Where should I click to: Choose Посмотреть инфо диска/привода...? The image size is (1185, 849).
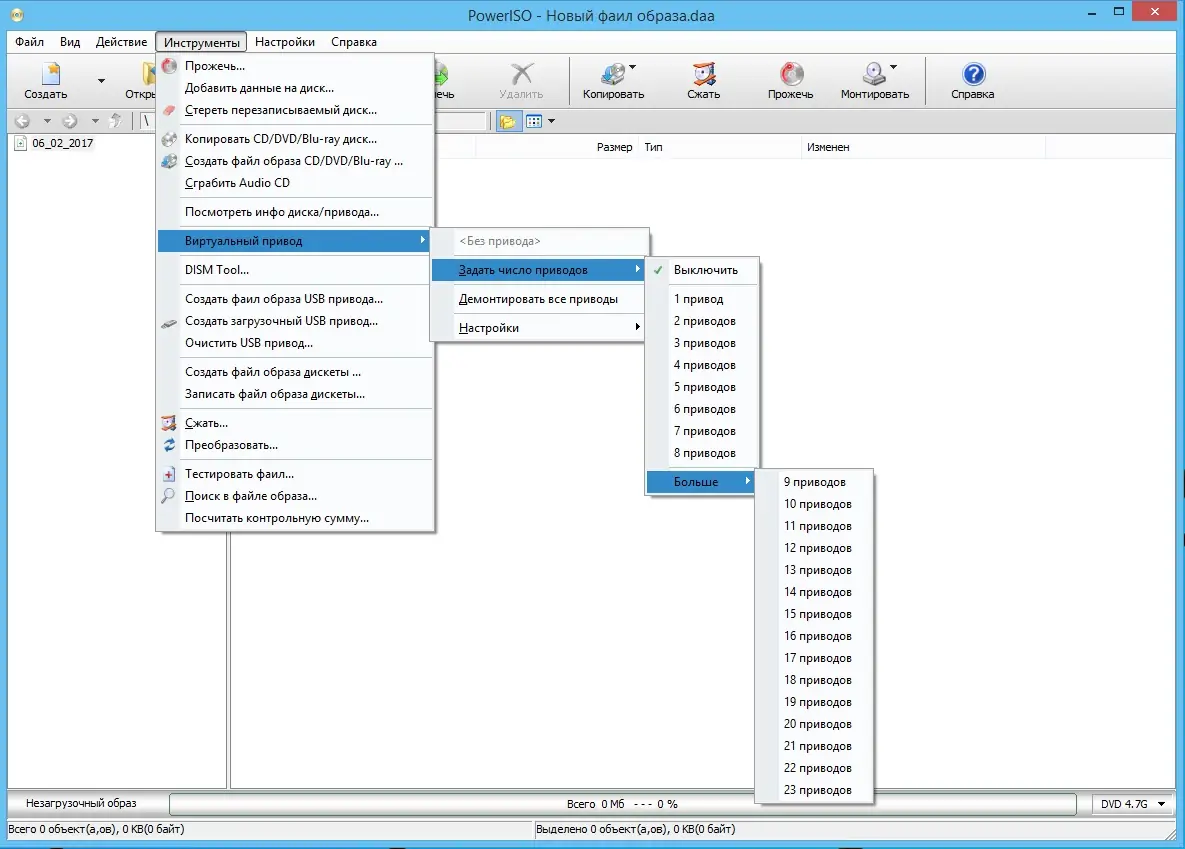(295, 212)
